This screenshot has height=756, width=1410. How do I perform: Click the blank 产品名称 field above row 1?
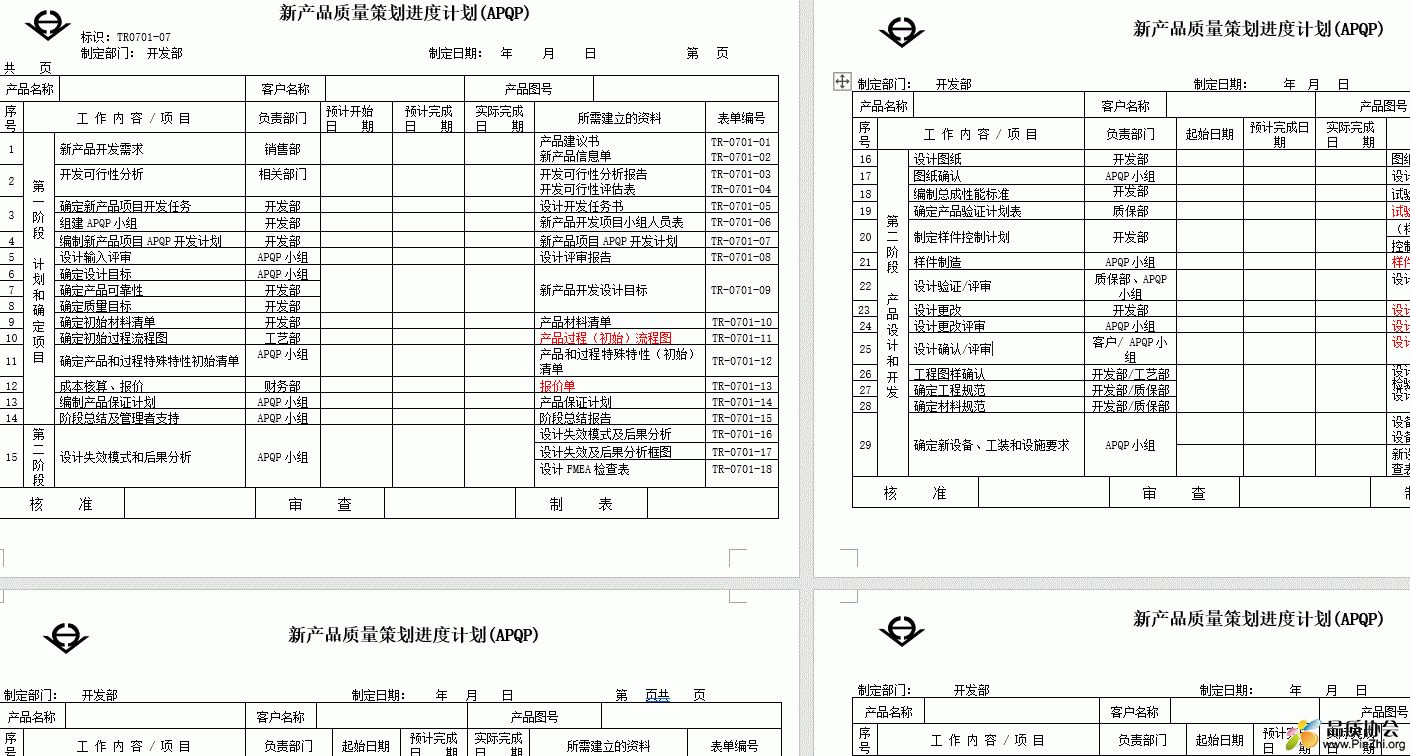coord(153,89)
